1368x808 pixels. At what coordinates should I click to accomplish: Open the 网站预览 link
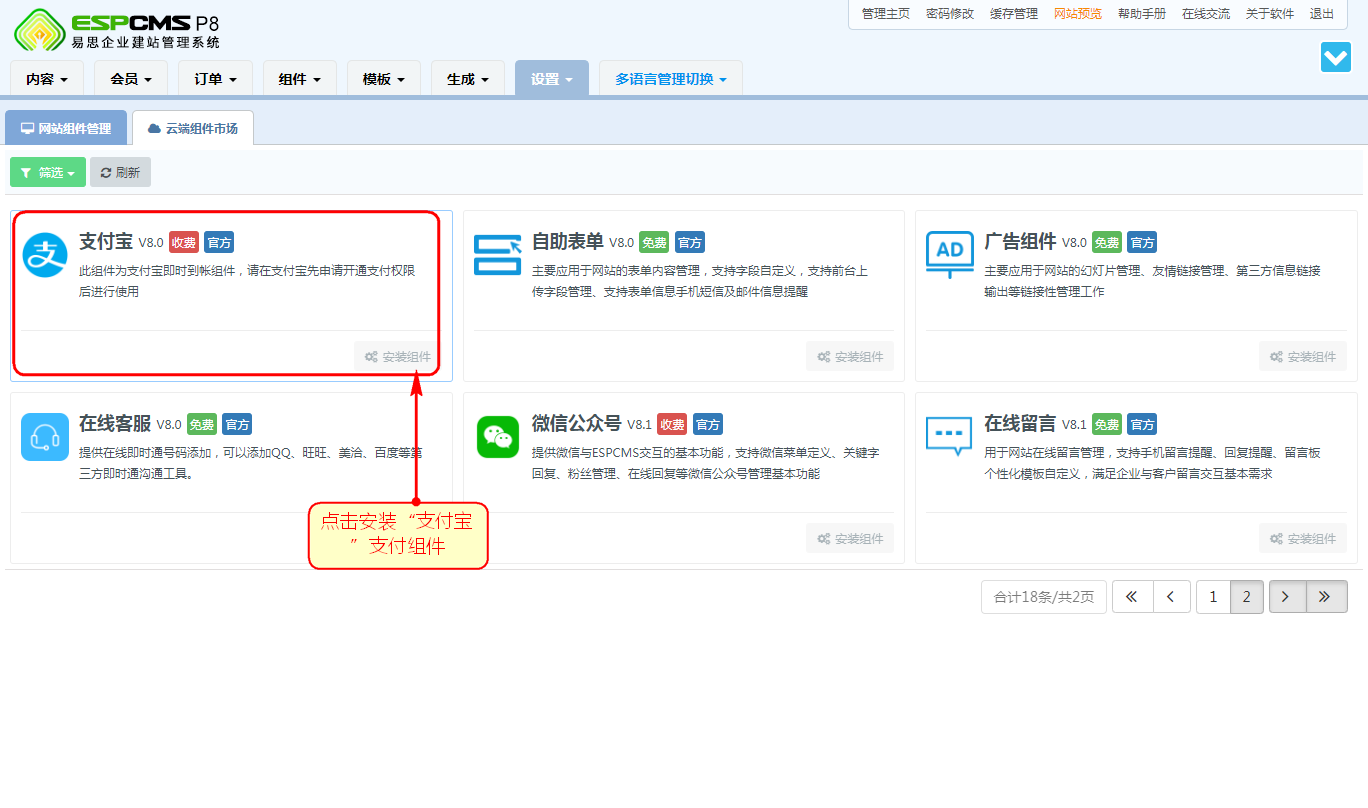[1078, 14]
